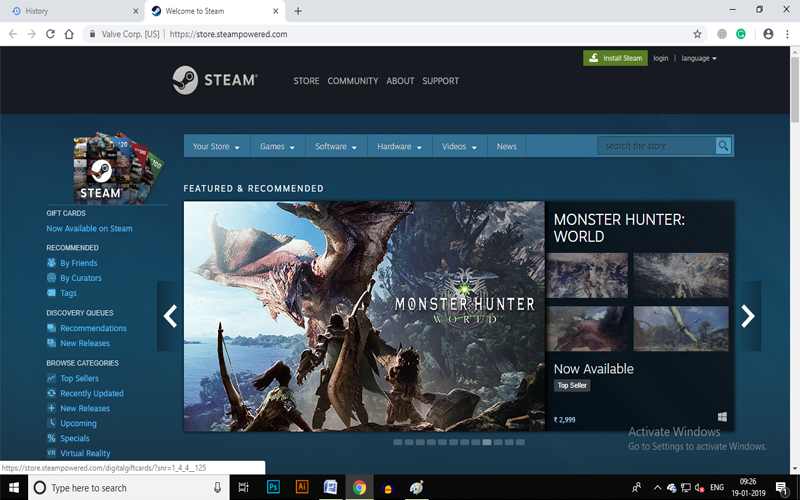This screenshot has height=500, width=800.
Task: Open Windows Start menu
Action: 14,488
